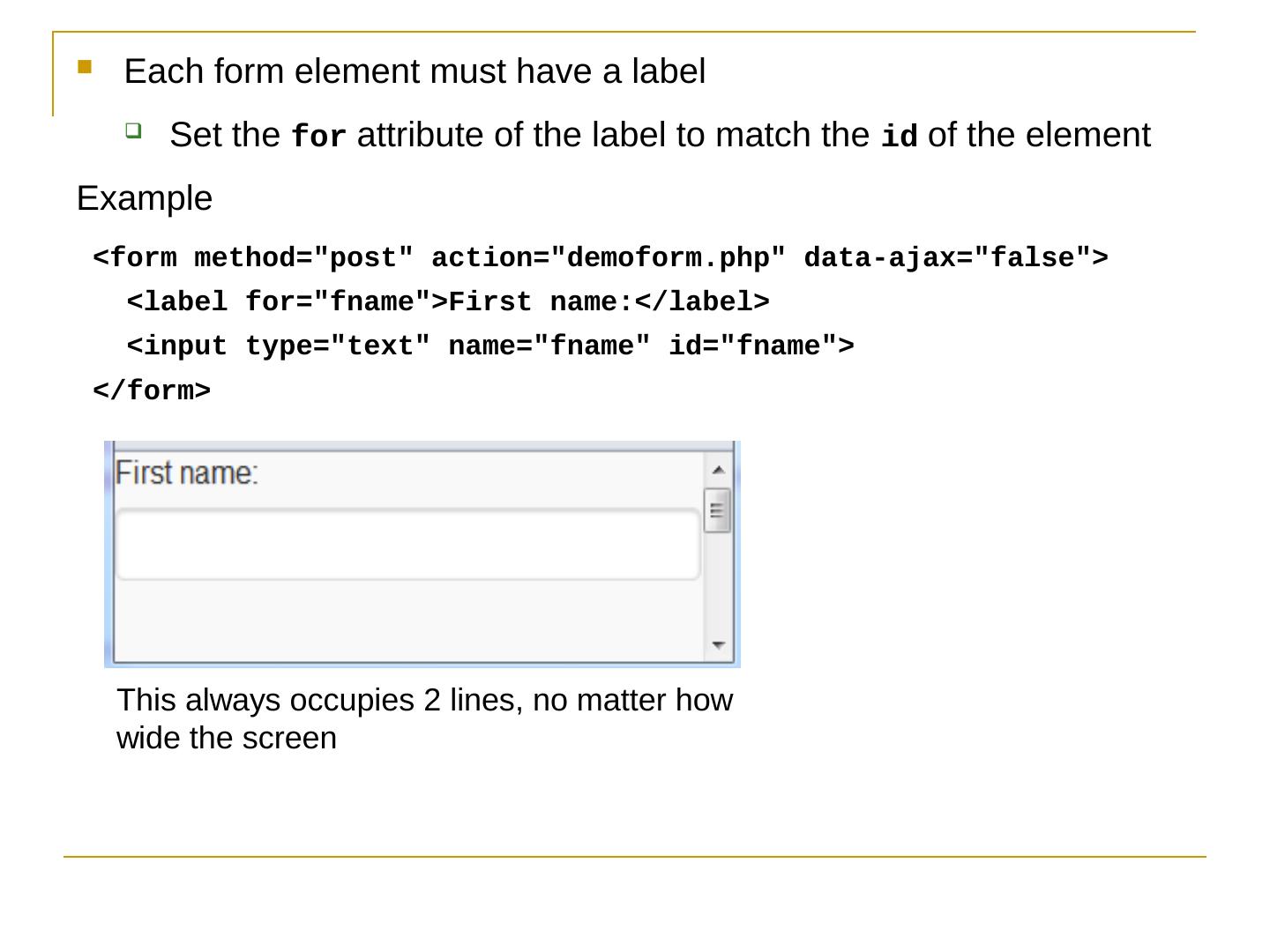Click the empty scrollbar track below the thumb

point(718,586)
